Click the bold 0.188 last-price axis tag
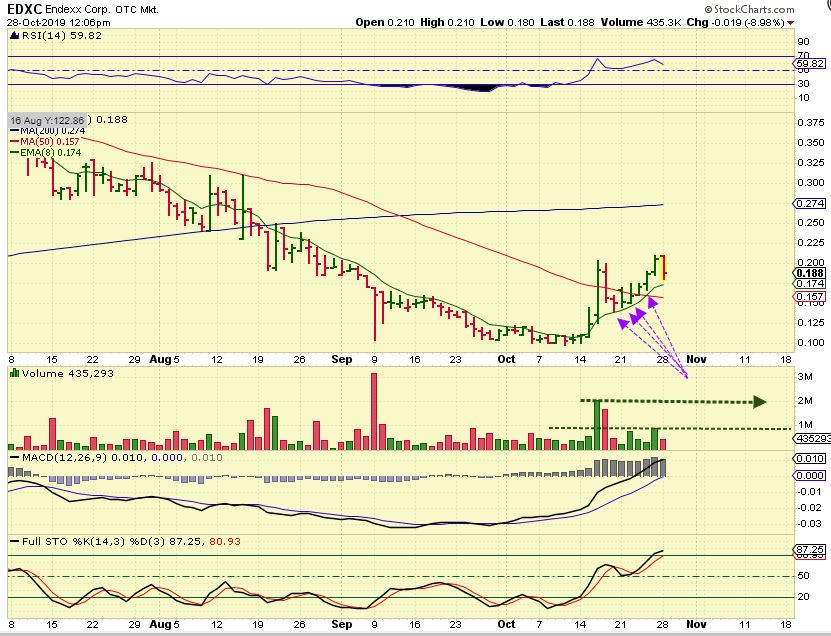The height and width of the screenshot is (636, 831). click(x=810, y=273)
